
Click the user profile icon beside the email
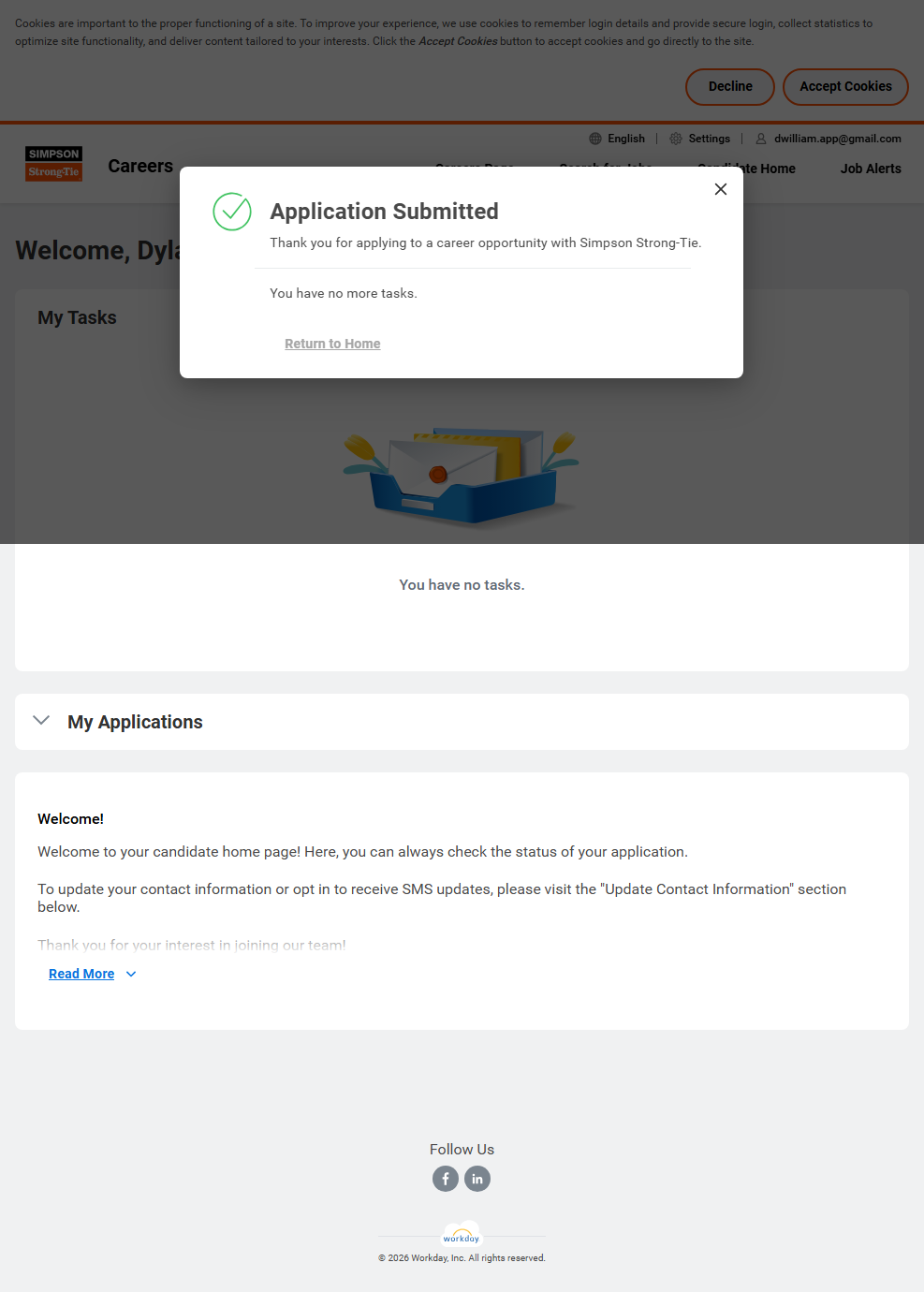761,139
